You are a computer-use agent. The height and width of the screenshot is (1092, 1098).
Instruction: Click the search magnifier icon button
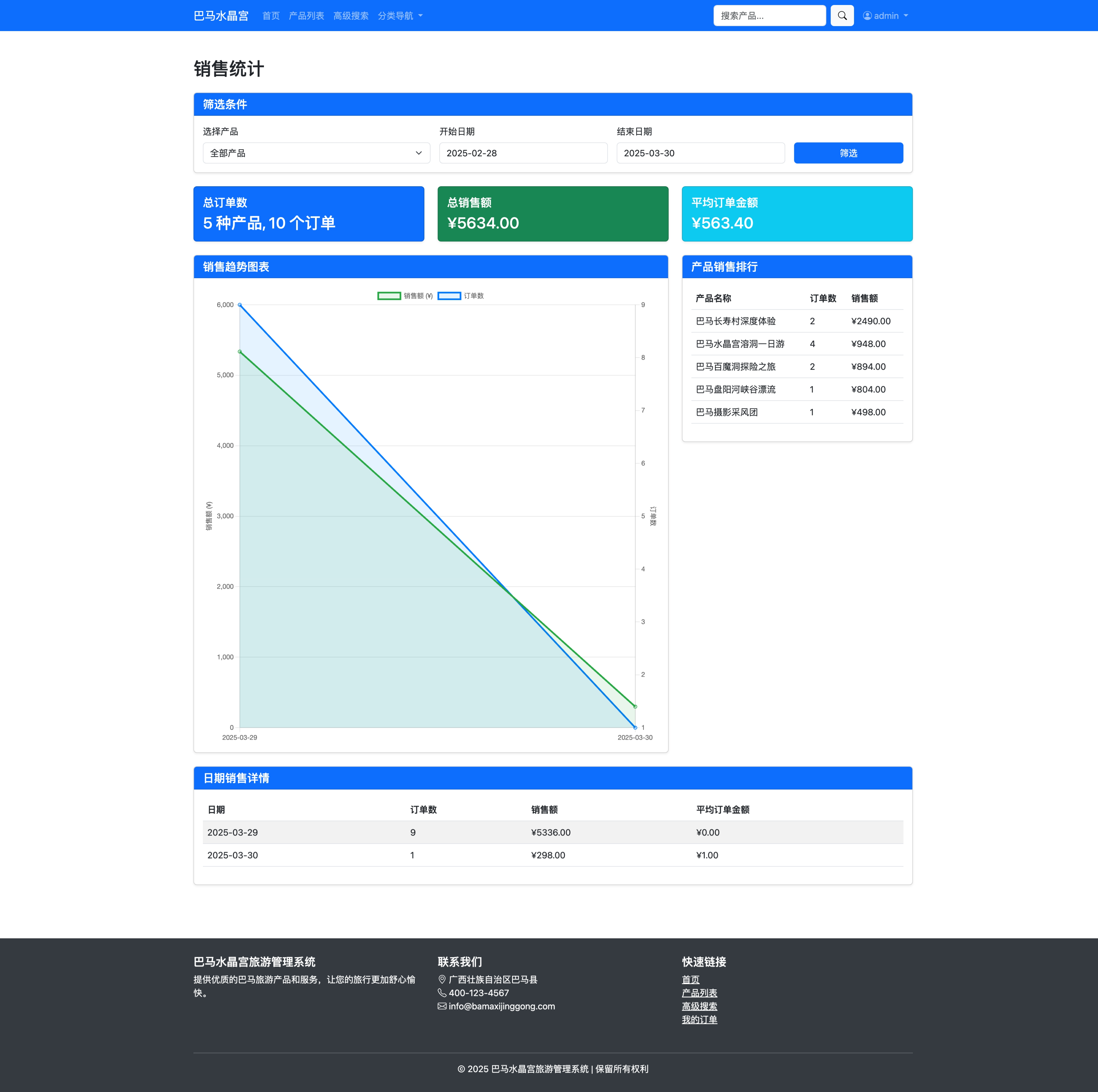tap(842, 16)
